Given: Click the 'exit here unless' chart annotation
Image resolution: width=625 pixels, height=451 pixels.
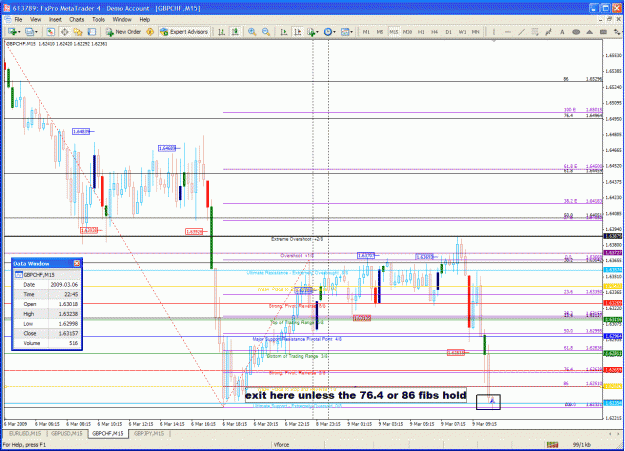Looking at the screenshot, I should (x=356, y=395).
